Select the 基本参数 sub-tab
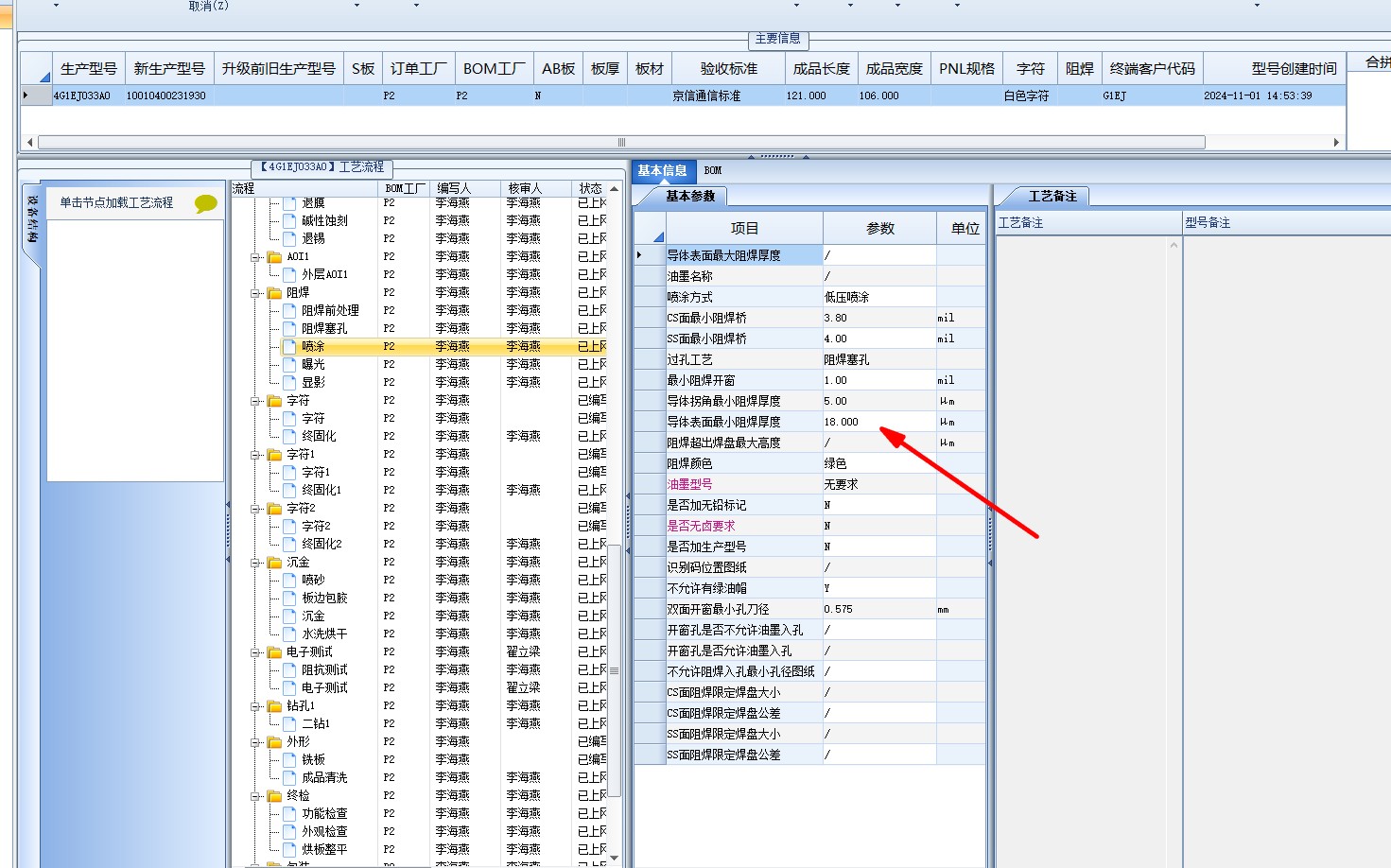This screenshot has height=868, width=1391. [690, 196]
